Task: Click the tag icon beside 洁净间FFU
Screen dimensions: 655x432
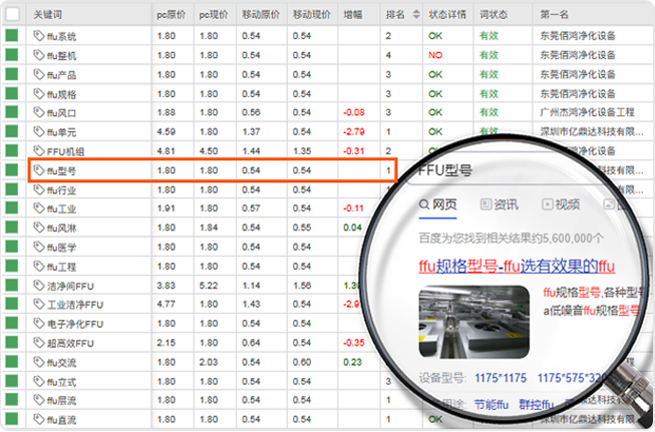Action: [x=39, y=286]
